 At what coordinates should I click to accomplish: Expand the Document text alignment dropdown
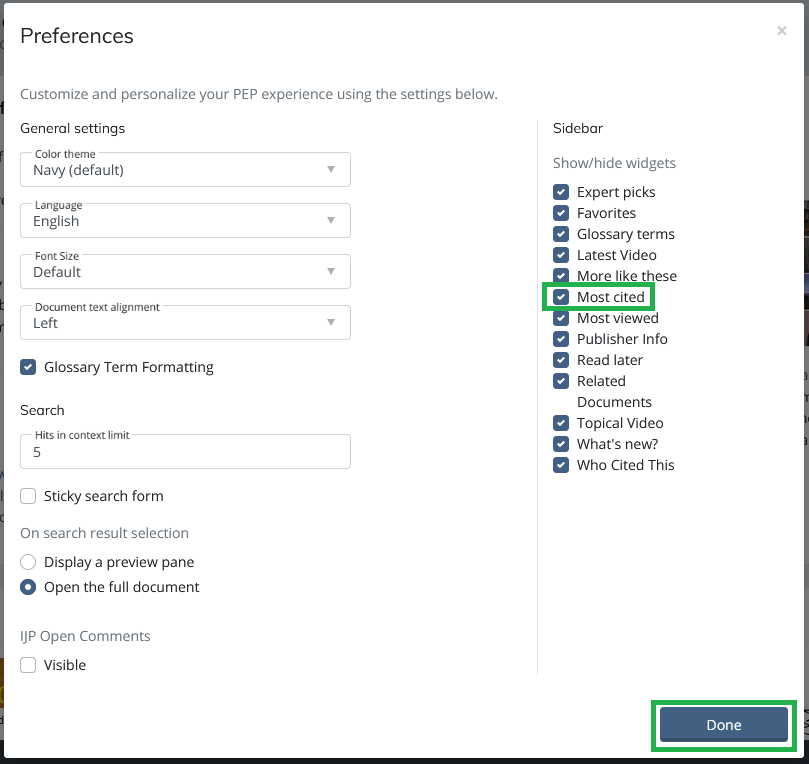pos(185,322)
